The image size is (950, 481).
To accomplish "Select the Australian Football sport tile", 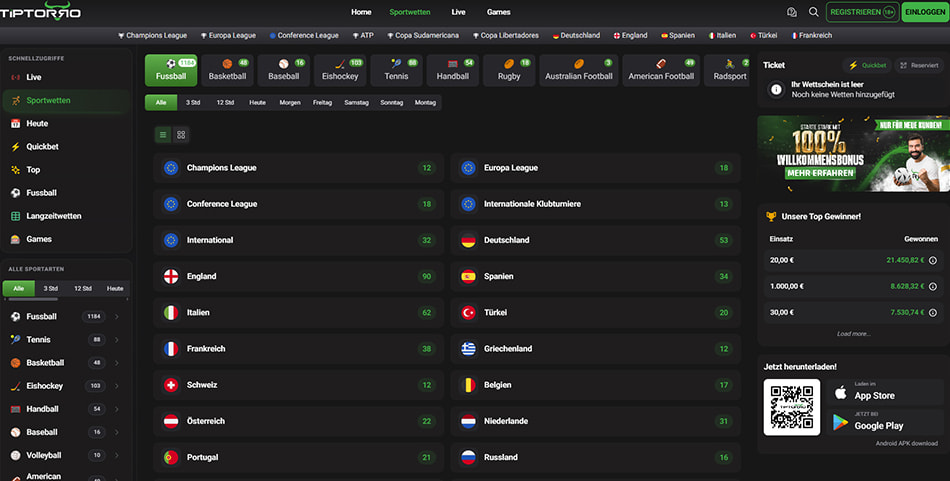I will tap(579, 70).
